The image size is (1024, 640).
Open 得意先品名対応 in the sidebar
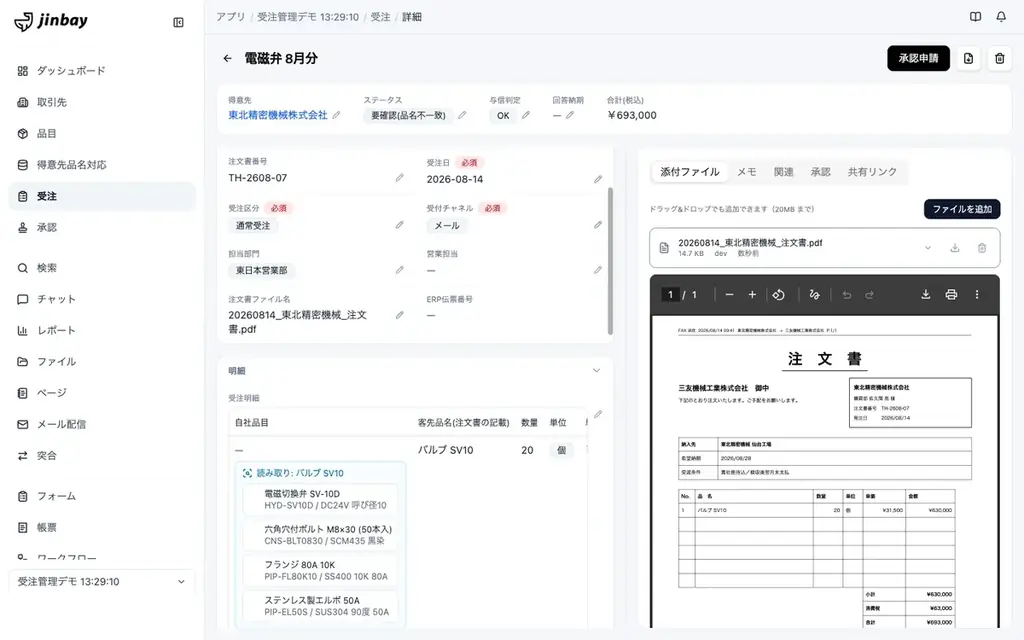pos(102,165)
